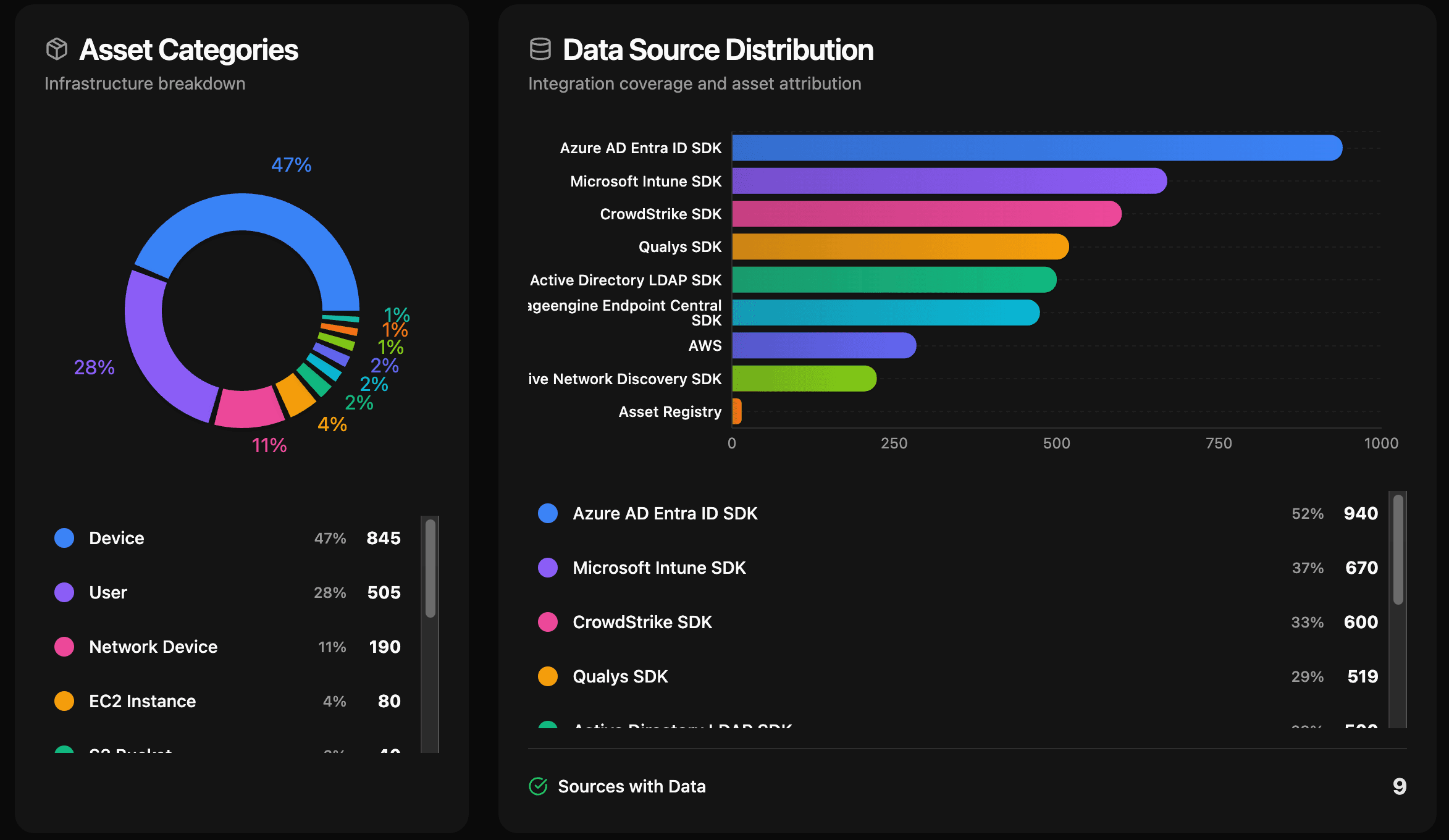
Task: Select the purple User legend dot
Action: point(64,592)
